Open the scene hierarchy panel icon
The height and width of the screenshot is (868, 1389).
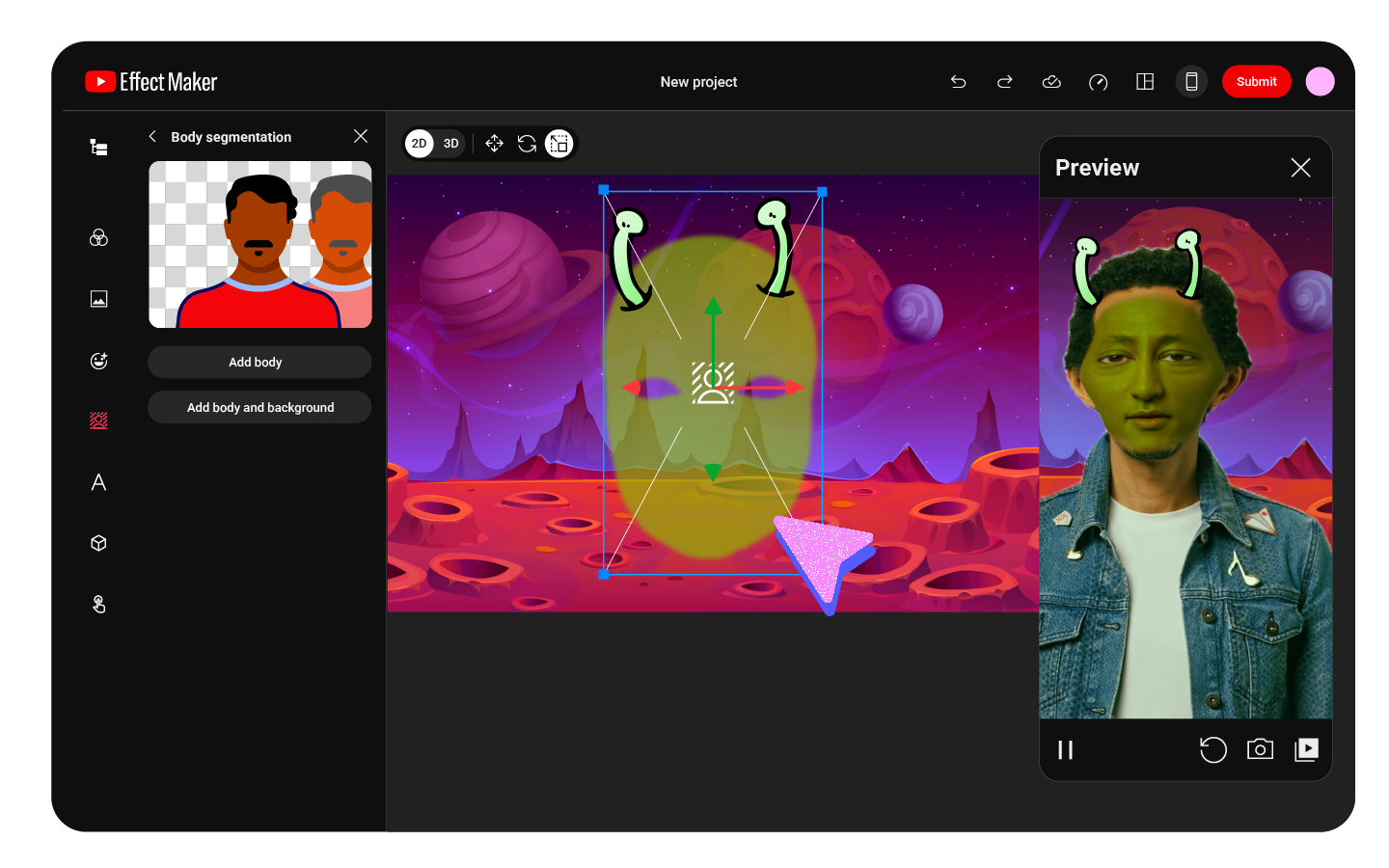tap(98, 147)
